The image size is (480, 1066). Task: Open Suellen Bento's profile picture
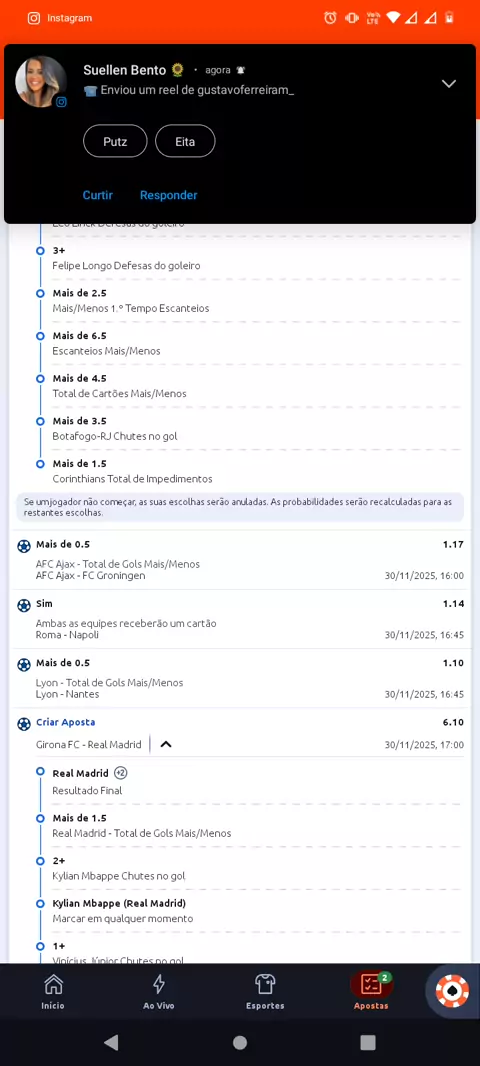click(41, 82)
